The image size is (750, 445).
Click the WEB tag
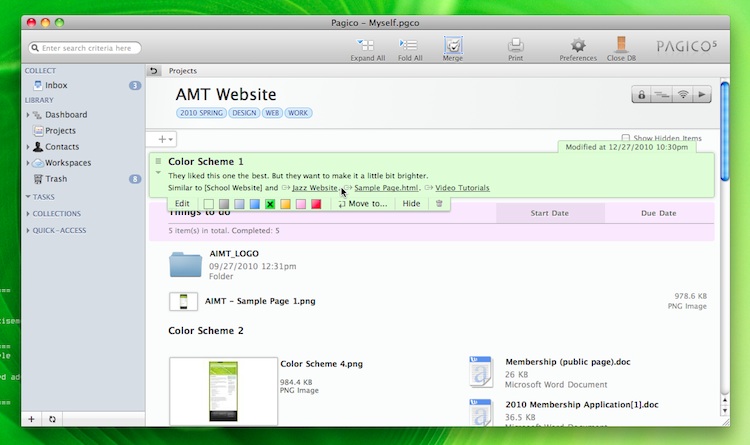(272, 113)
